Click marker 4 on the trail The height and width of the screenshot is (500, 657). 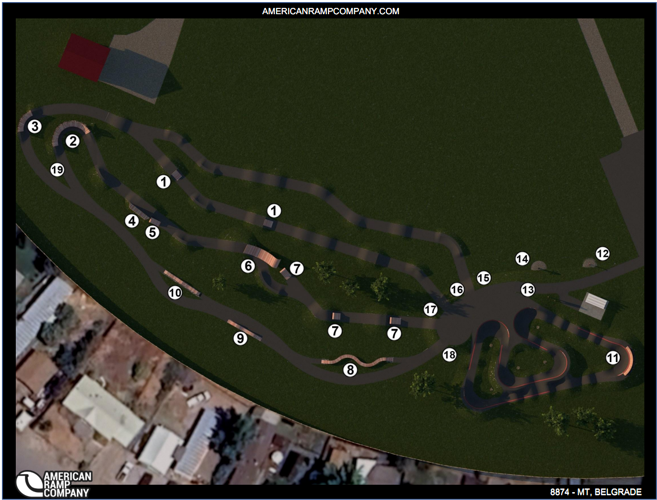click(131, 220)
